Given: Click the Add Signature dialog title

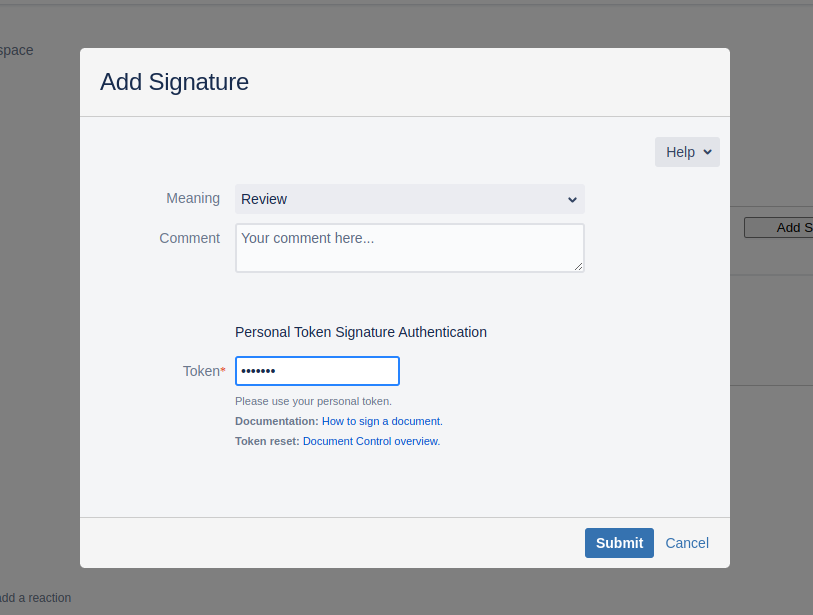Looking at the screenshot, I should [x=174, y=82].
